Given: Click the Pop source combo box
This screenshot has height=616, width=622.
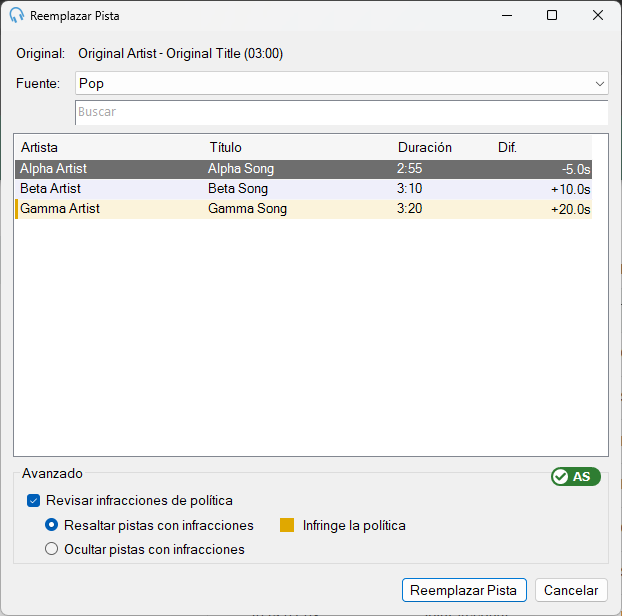Looking at the screenshot, I should [342, 83].
